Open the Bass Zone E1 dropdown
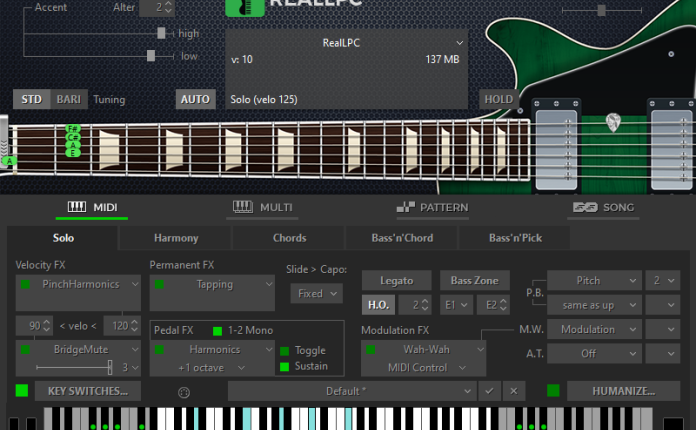The image size is (696, 430). click(x=456, y=305)
